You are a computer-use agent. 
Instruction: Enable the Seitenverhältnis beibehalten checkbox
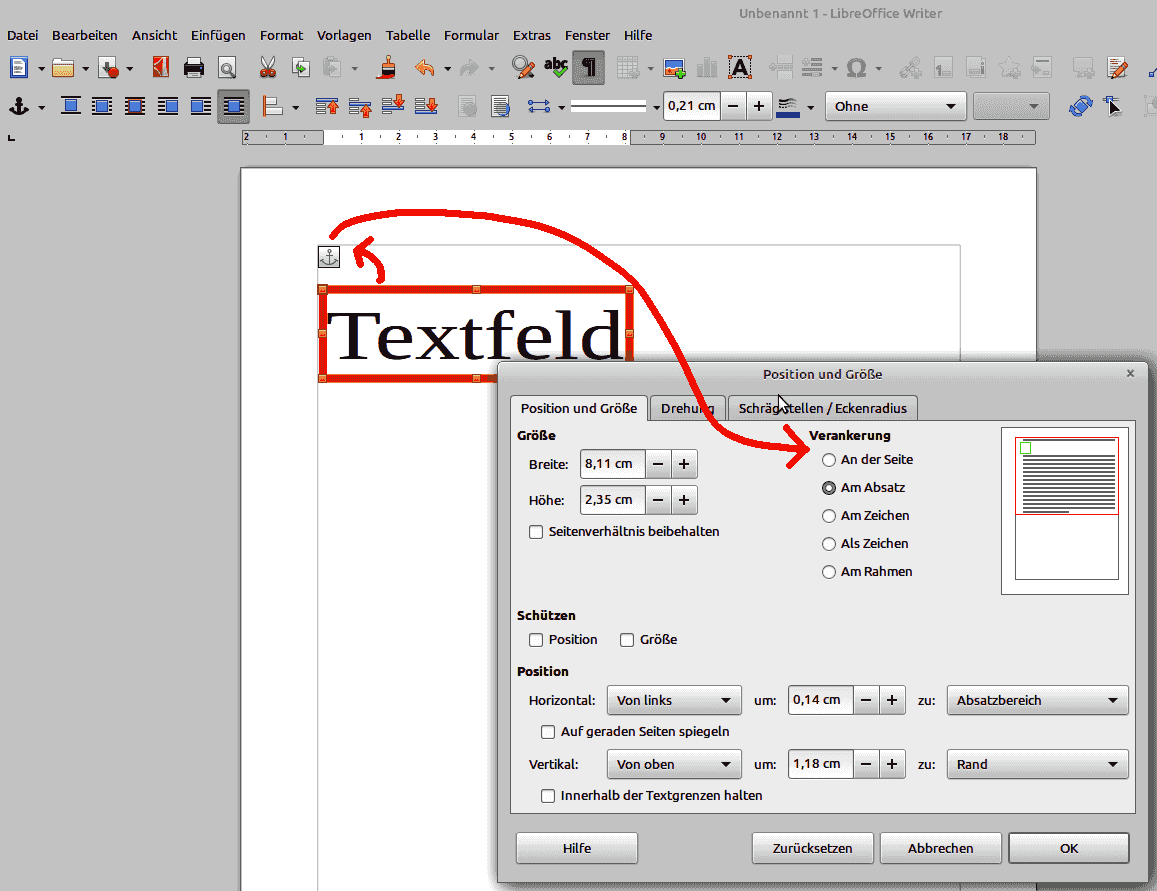pos(536,531)
